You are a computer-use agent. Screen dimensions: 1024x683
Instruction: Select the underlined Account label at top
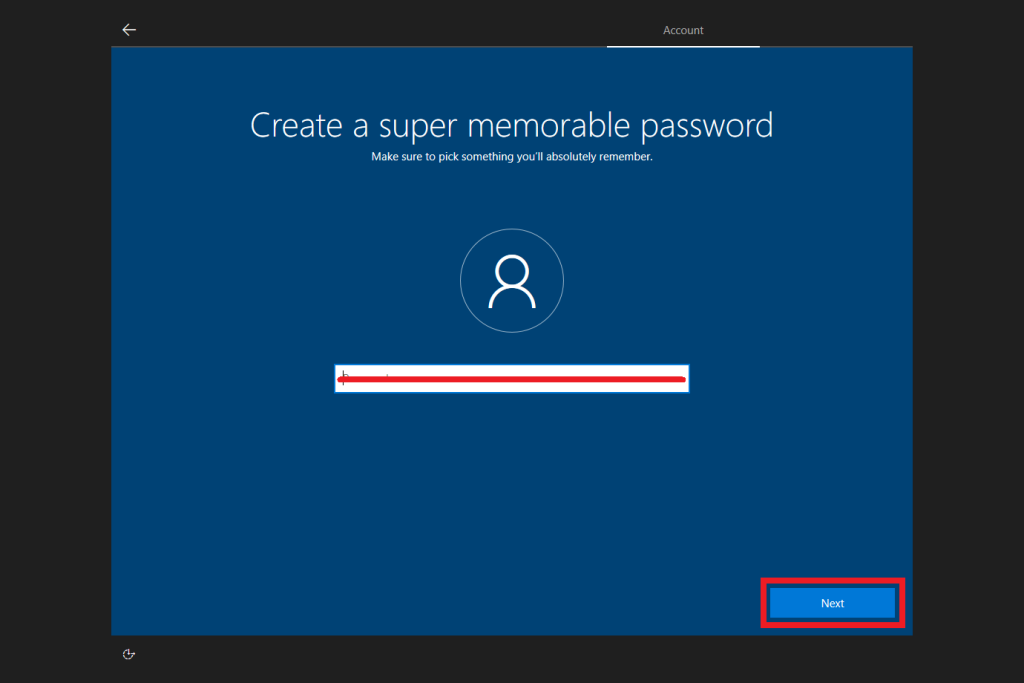pyautogui.click(x=683, y=31)
